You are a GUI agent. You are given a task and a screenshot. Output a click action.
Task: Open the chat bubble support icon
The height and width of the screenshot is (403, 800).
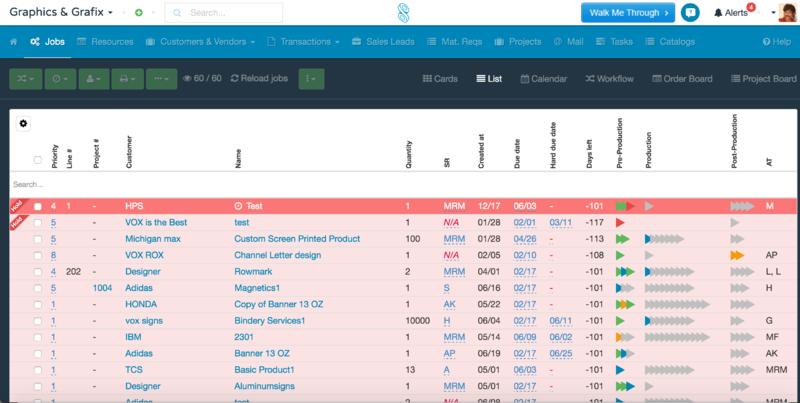[690, 13]
